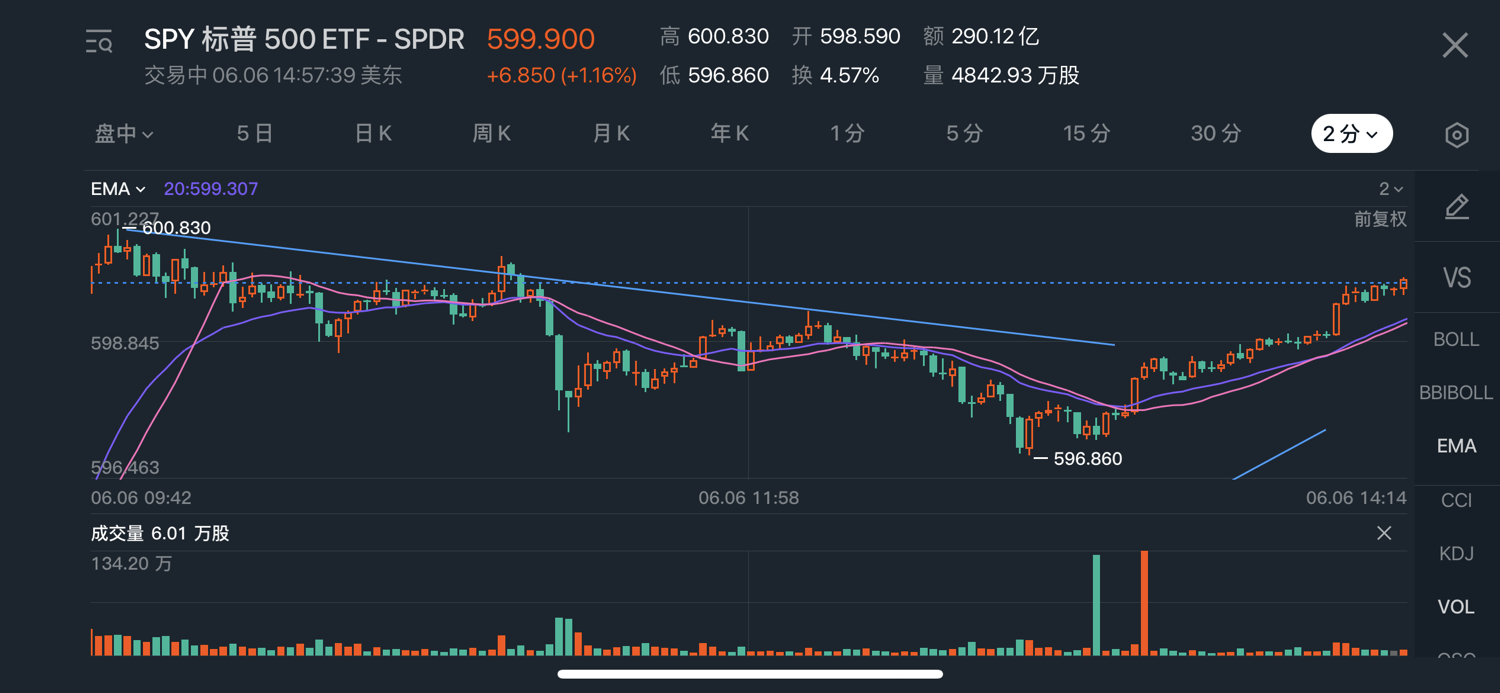This screenshot has height=693, width=1500.
Task: Click the SPY 标普 500 ETF title
Action: click(304, 39)
